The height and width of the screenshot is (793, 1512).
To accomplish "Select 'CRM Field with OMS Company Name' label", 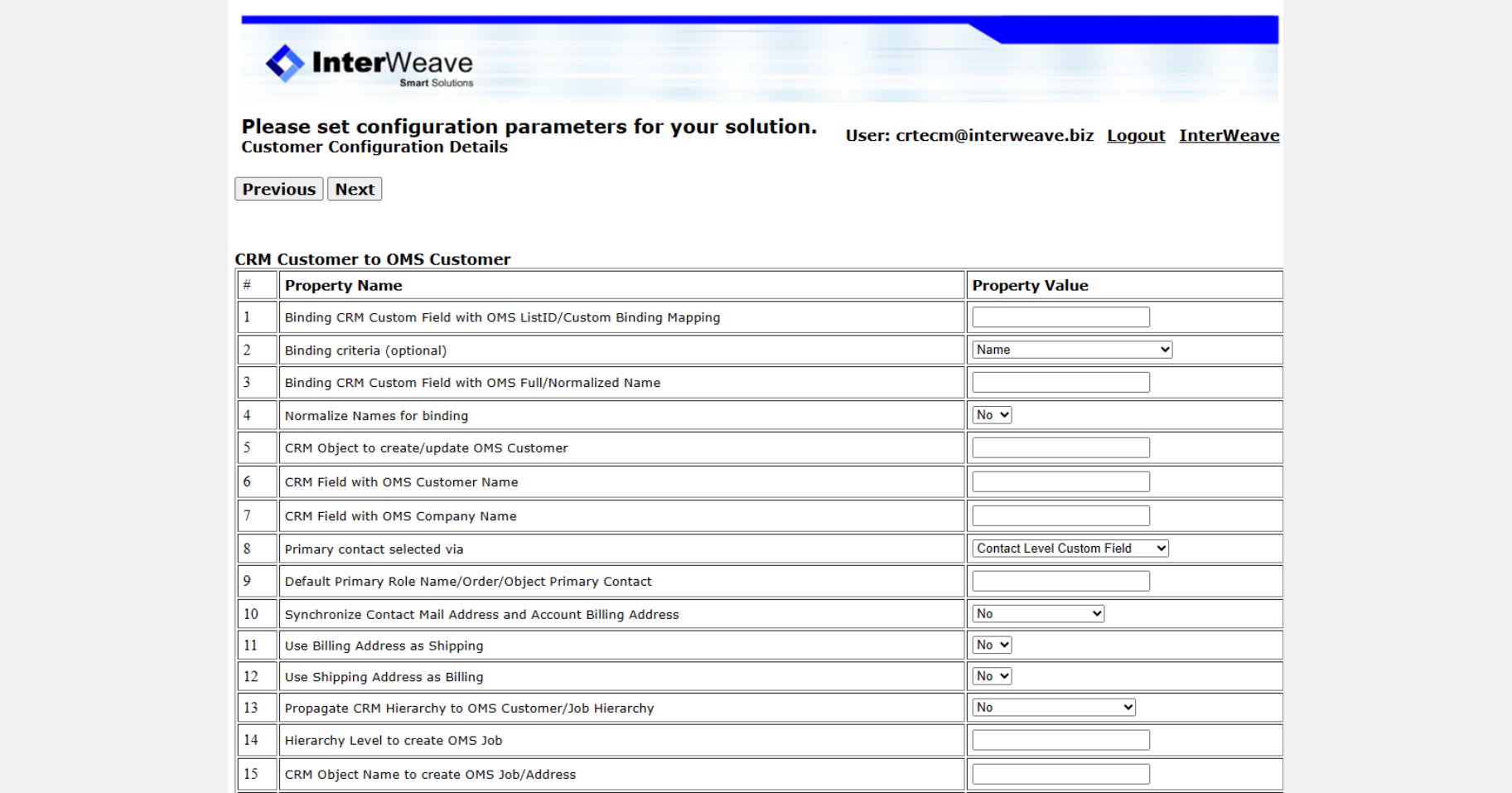I will 400,516.
